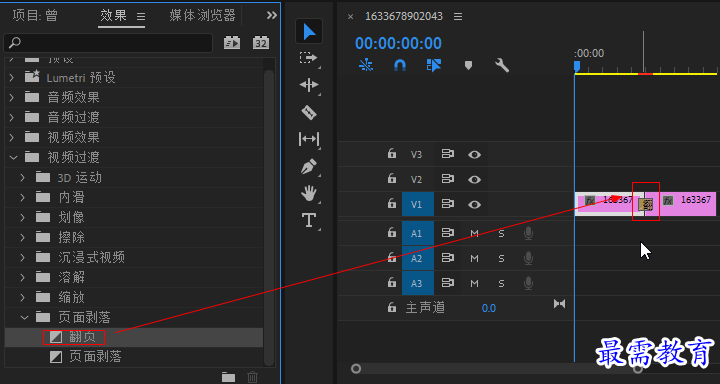Close the 1633678902043 sequence tab

350,17
